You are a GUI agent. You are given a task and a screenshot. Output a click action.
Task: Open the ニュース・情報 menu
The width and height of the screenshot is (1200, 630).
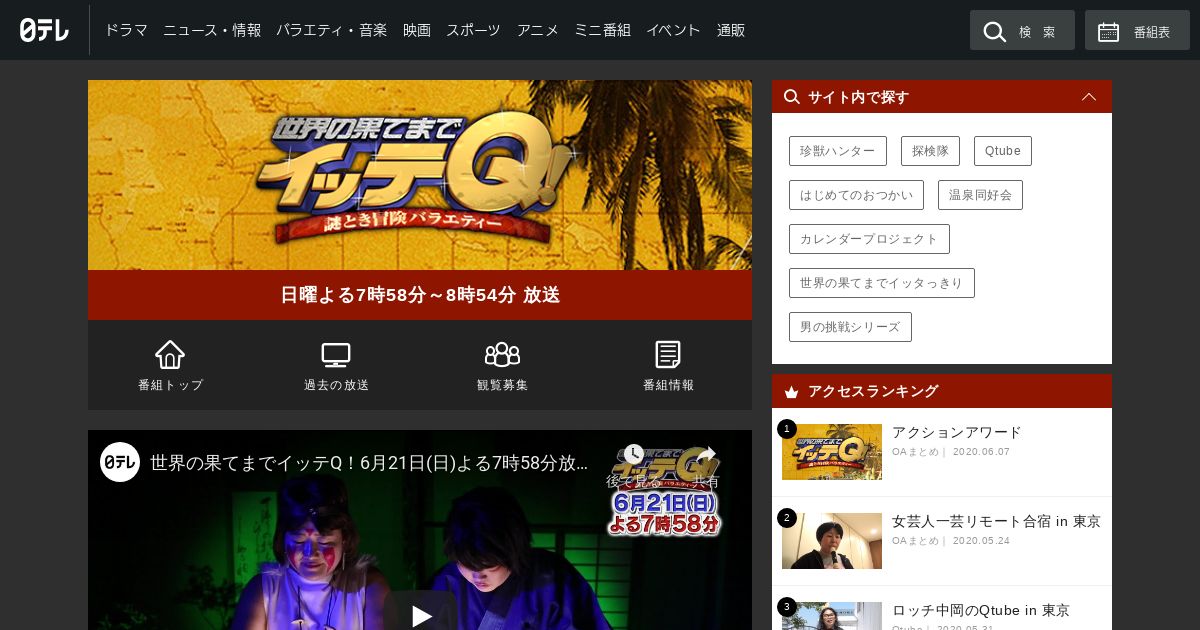[212, 30]
